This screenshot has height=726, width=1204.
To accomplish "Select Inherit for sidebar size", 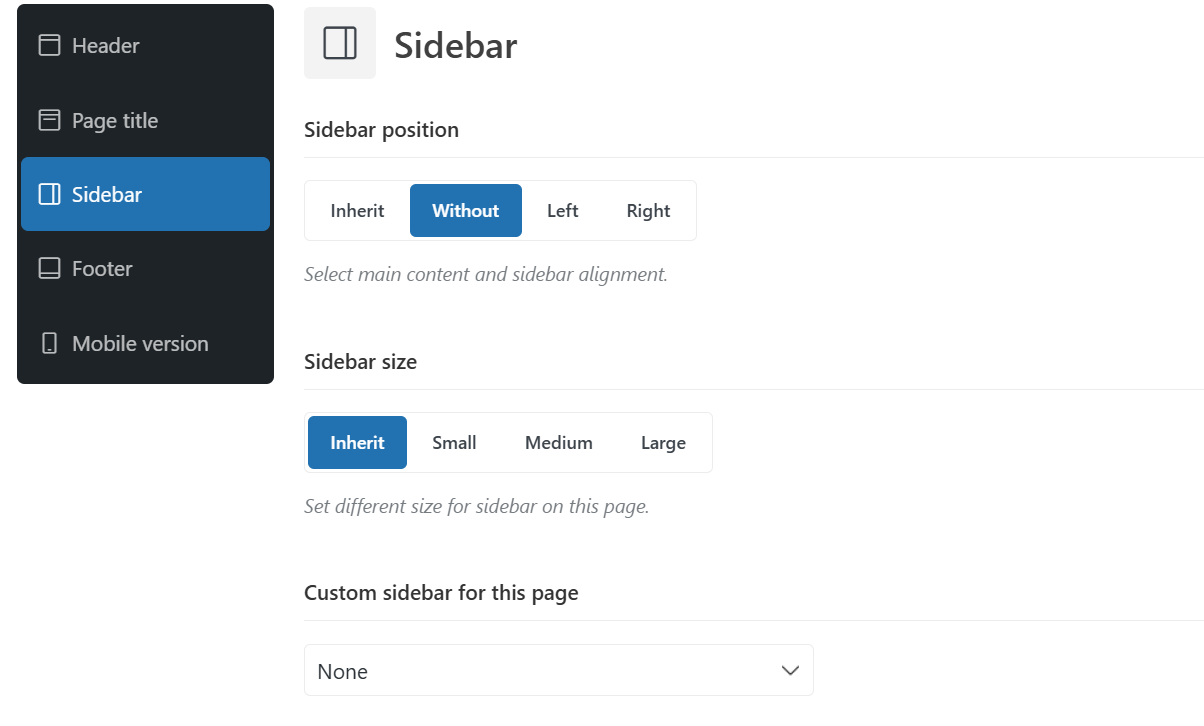I will tap(357, 443).
